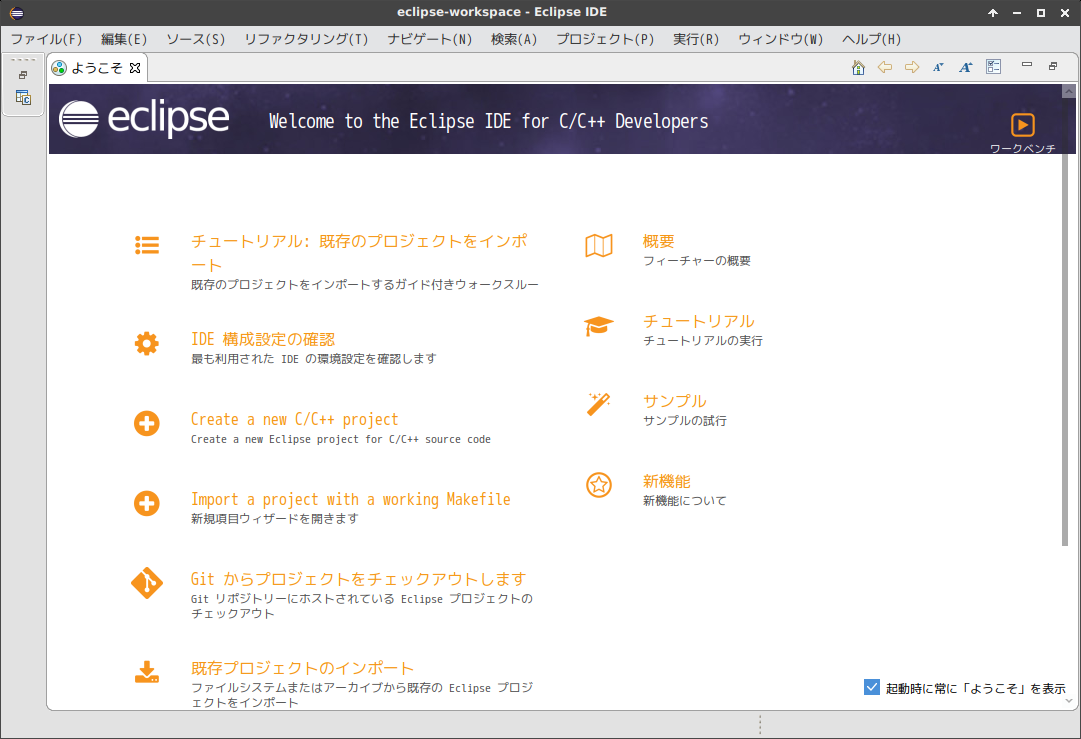The height and width of the screenshot is (739, 1081).
Task: Click the scrollbar up arrow of Welcome page
Action: (1069, 91)
